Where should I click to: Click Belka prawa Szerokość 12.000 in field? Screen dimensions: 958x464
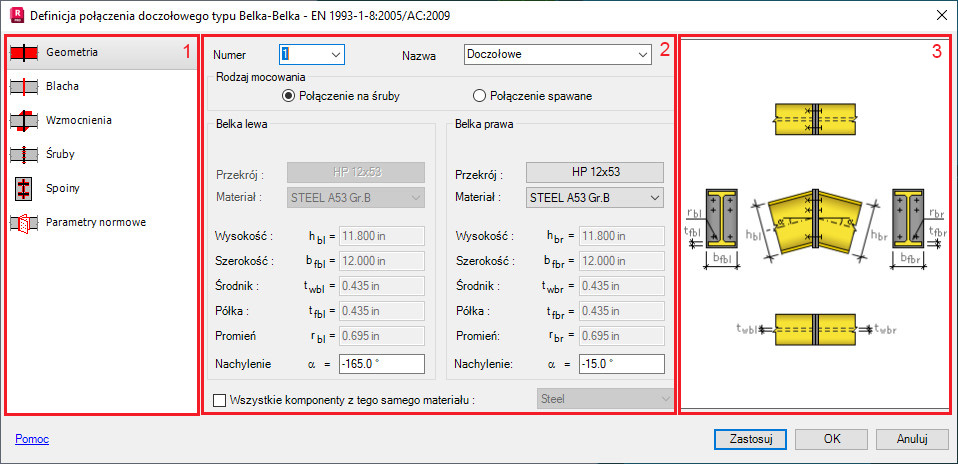click(621, 260)
